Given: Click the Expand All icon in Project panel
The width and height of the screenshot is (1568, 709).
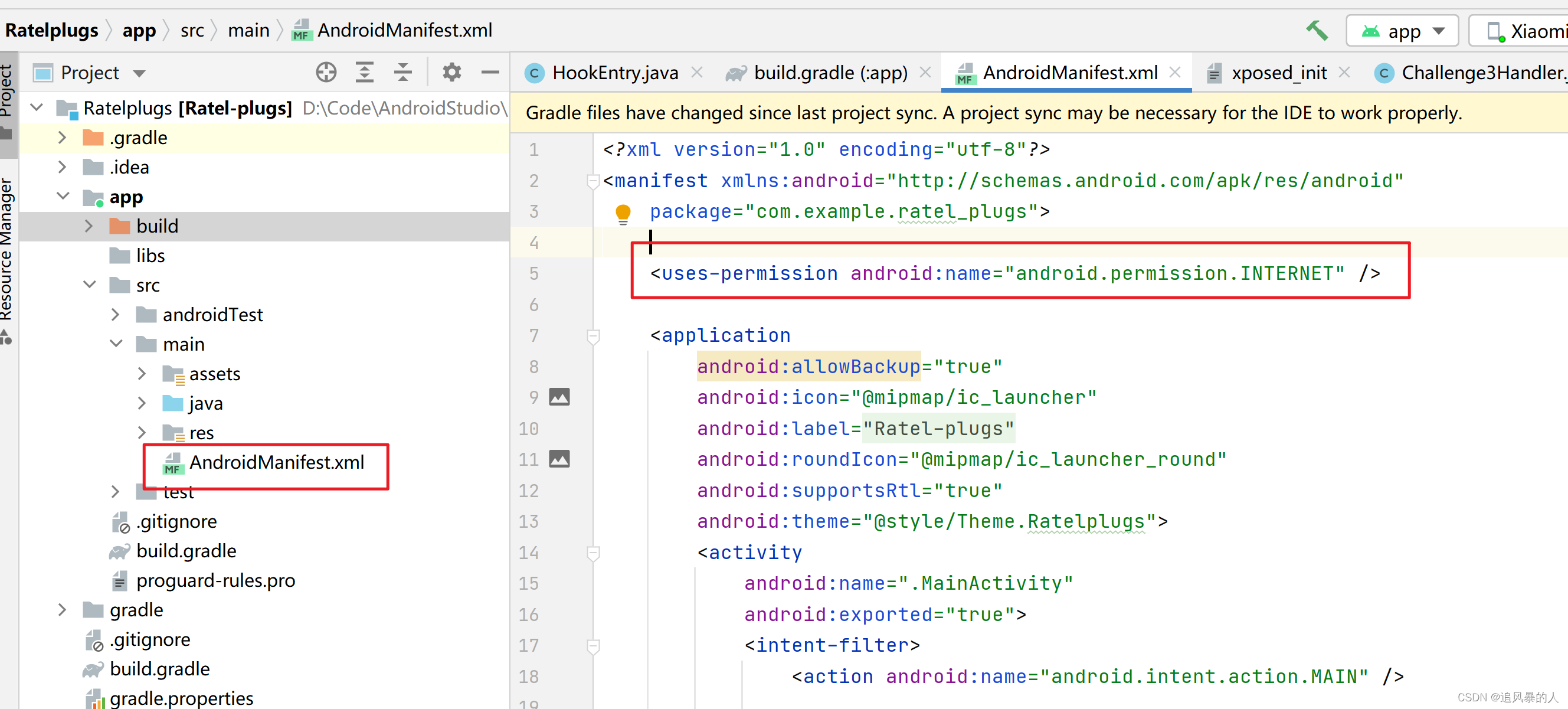Looking at the screenshot, I should pos(364,73).
